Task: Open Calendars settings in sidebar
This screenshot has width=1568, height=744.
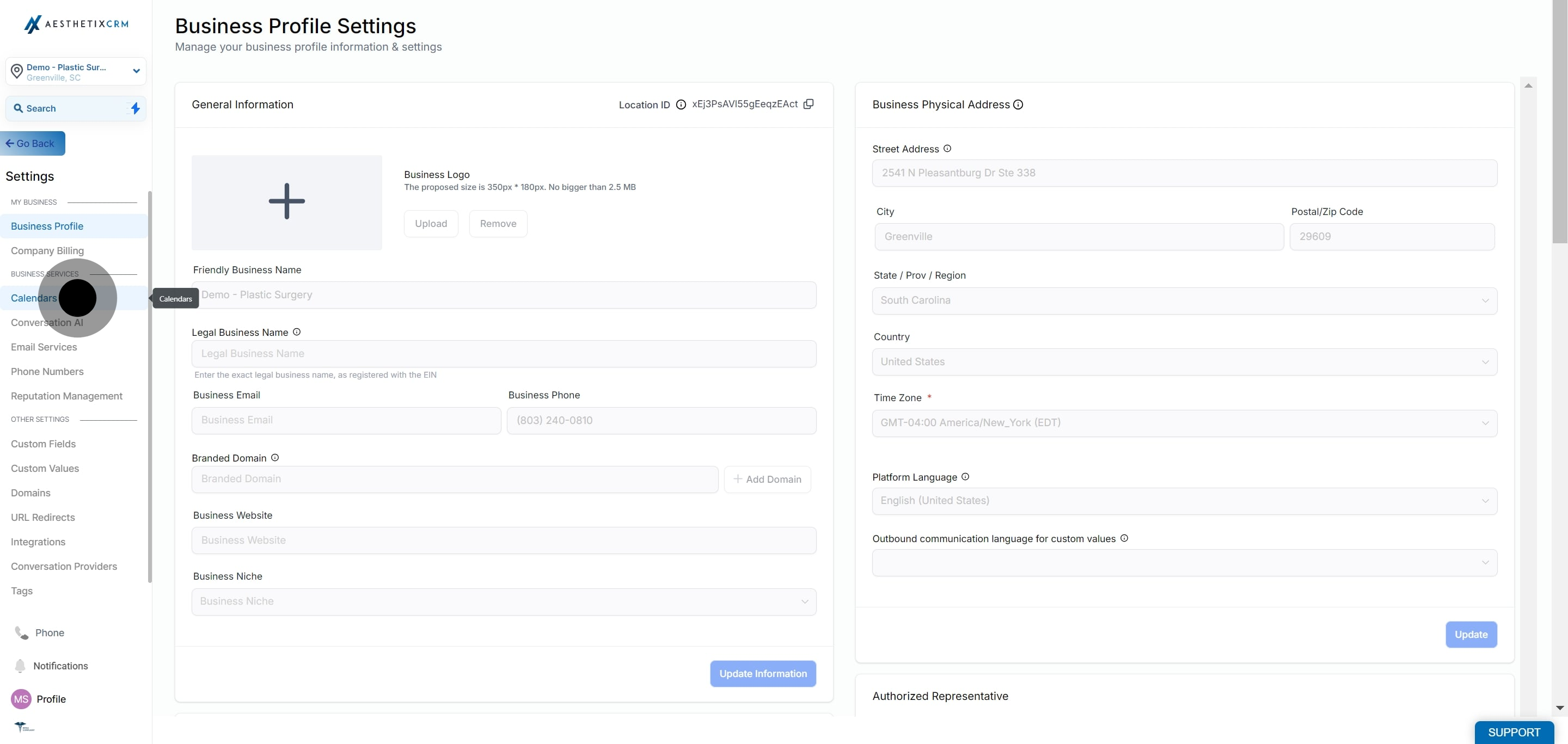Action: pyautogui.click(x=33, y=298)
